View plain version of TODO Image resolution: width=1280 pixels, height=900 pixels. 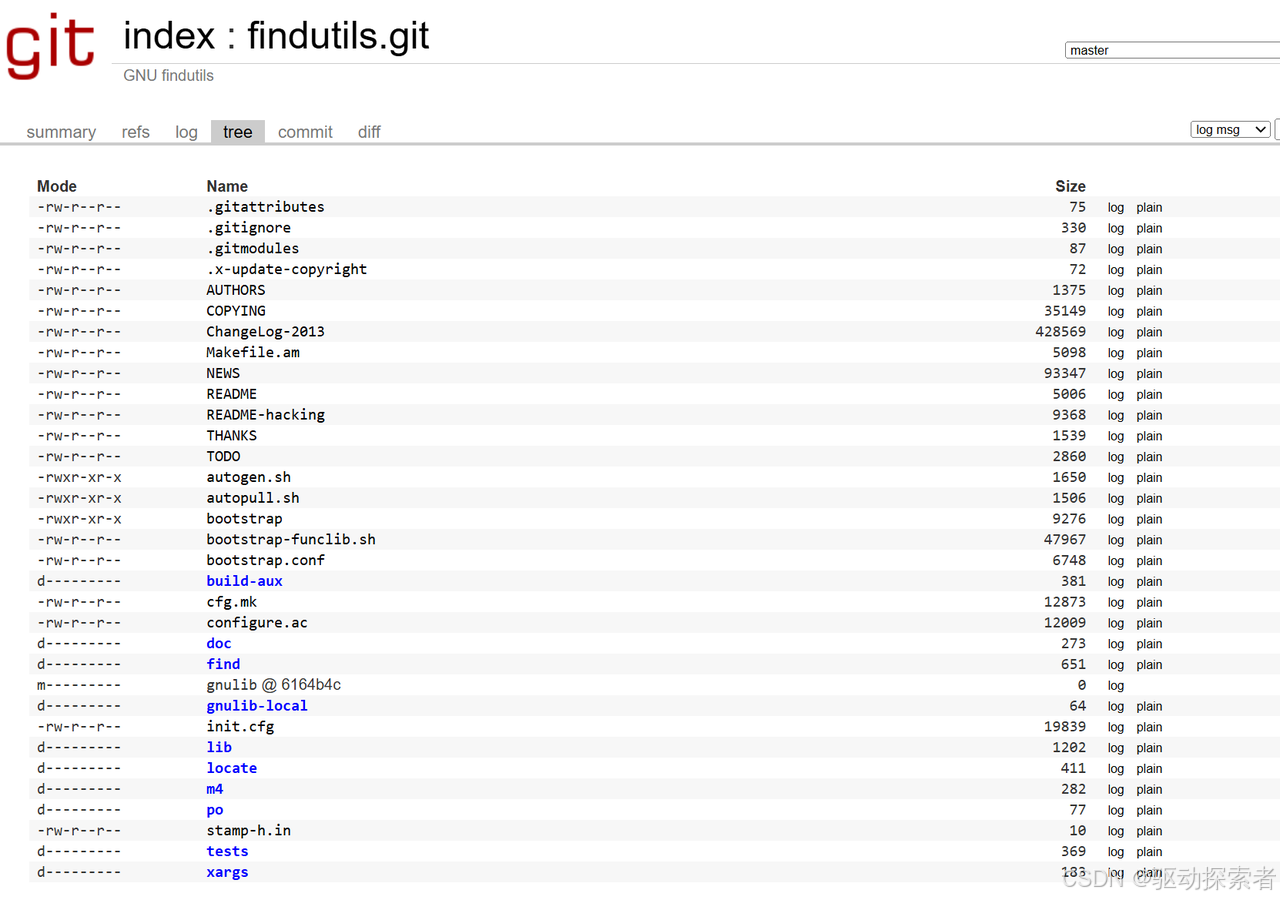click(x=1149, y=457)
